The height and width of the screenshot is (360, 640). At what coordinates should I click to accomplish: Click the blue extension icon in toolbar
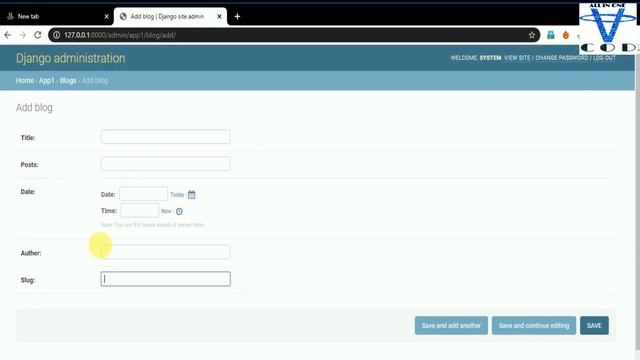coord(551,35)
